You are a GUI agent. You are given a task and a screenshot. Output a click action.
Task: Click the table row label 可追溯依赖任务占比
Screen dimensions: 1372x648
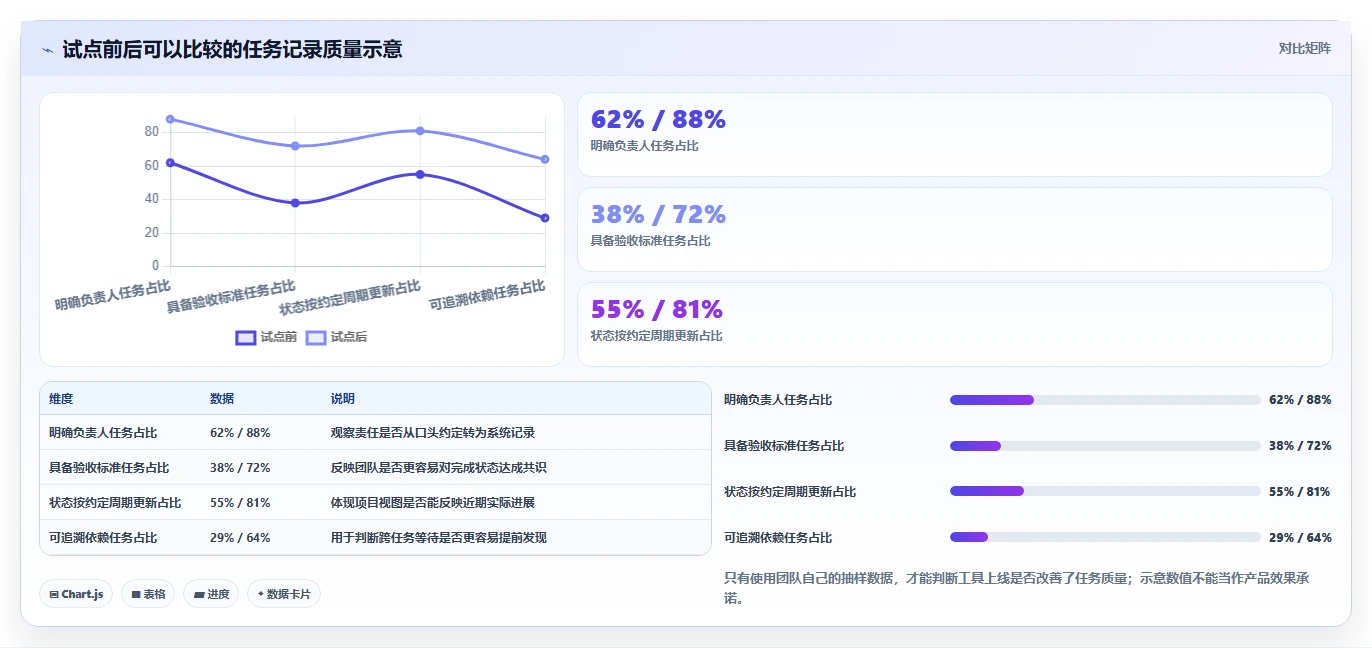pos(103,538)
